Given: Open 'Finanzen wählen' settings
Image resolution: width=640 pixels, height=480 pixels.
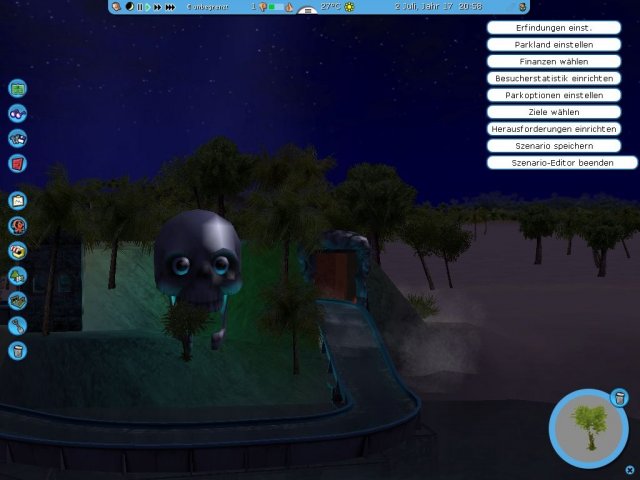Looking at the screenshot, I should (x=553, y=62).
